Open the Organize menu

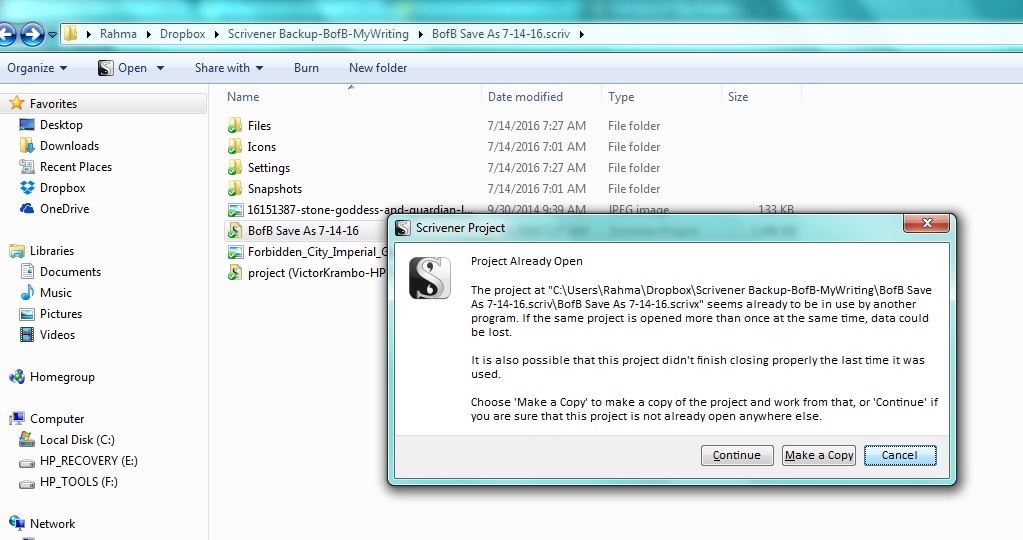[37, 68]
